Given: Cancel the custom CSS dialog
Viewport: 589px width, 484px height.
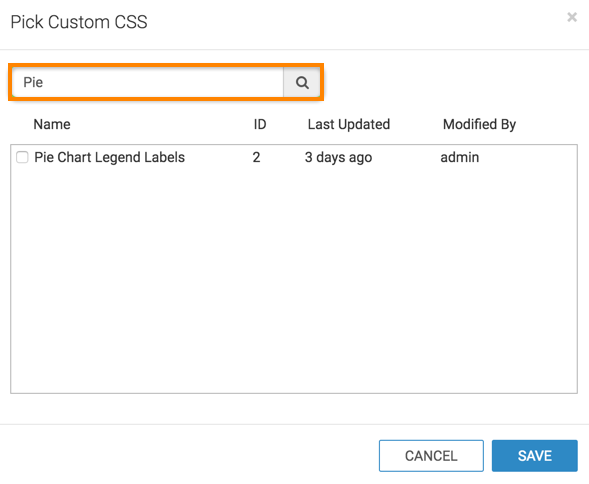Looking at the screenshot, I should 431,455.
